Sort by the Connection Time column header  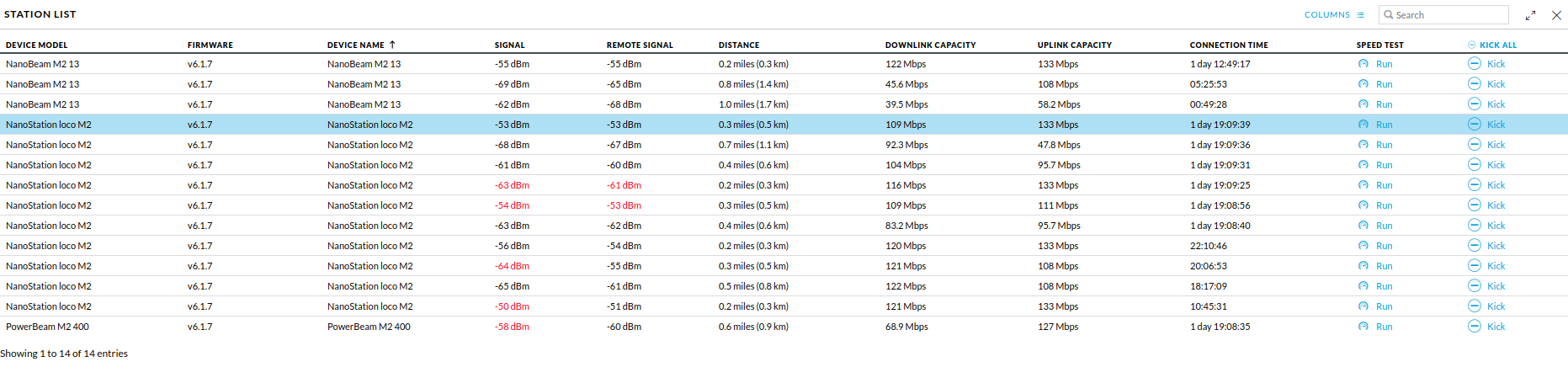(1229, 45)
